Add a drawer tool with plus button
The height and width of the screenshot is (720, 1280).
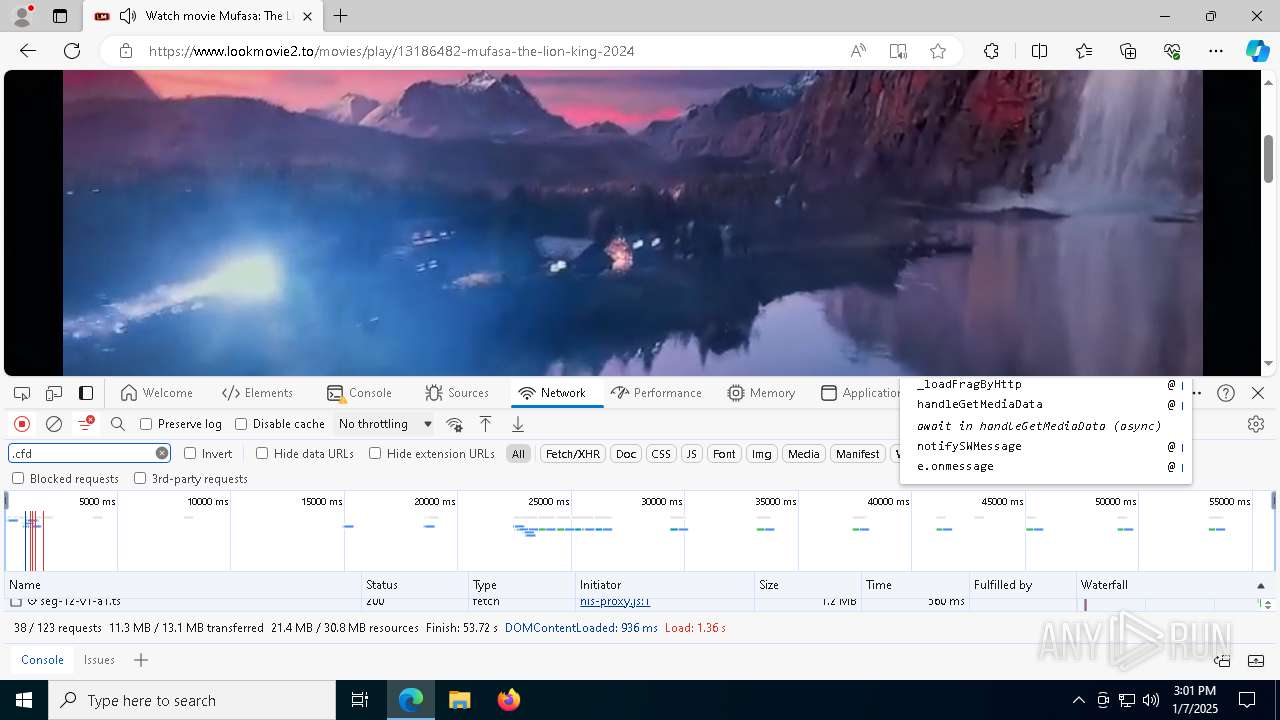(141, 660)
